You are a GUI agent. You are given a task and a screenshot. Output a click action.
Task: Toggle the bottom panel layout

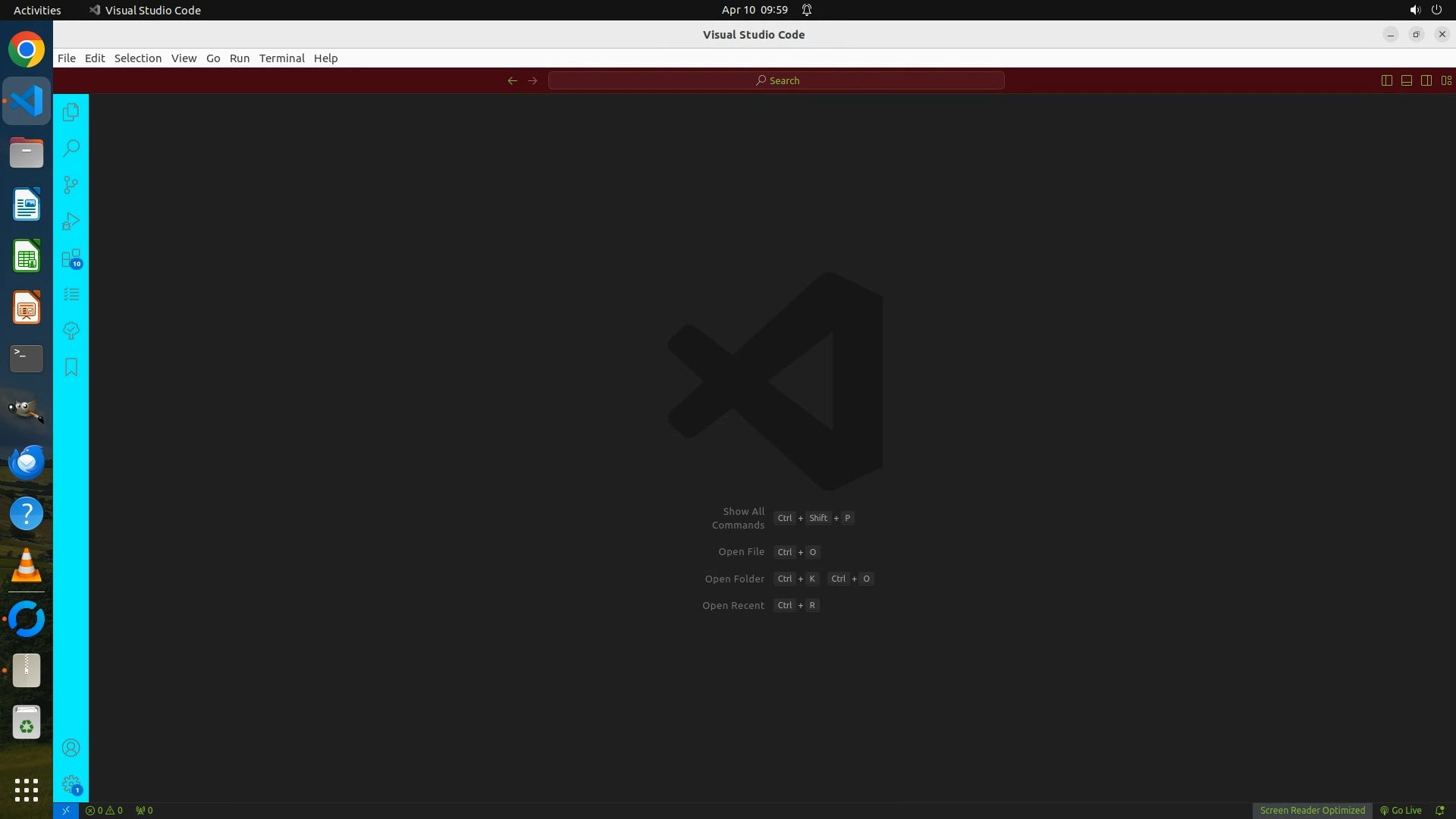click(1406, 80)
